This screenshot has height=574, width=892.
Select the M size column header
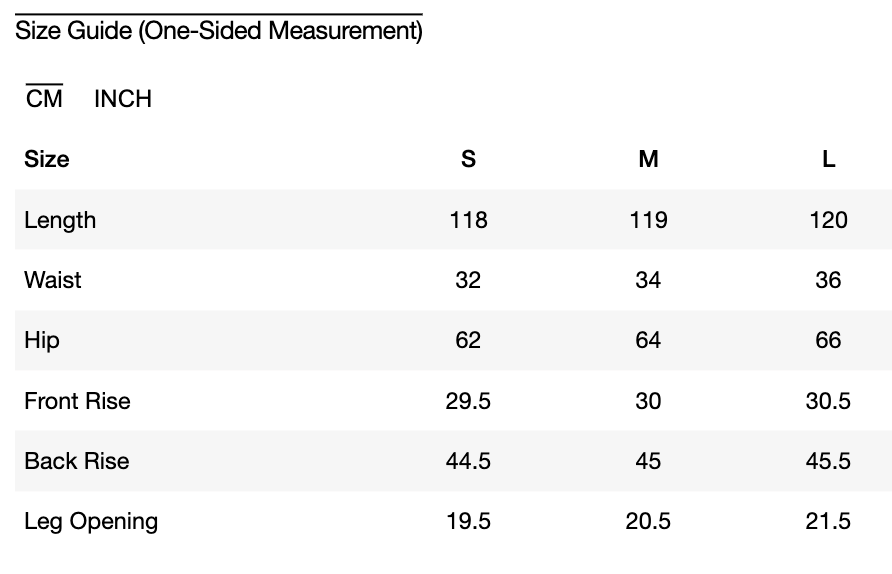tap(648, 160)
